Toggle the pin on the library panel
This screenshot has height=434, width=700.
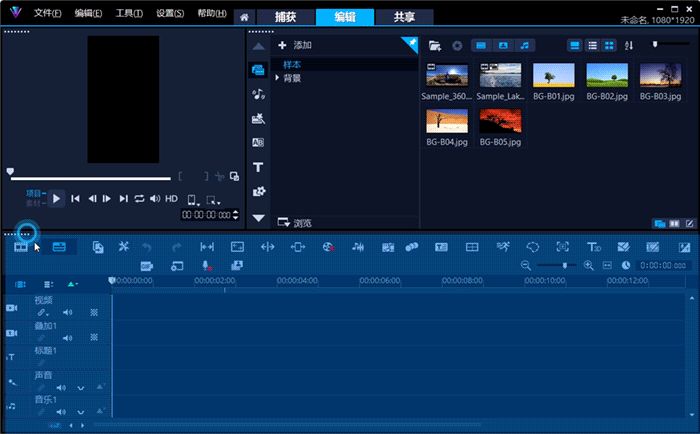[410, 44]
